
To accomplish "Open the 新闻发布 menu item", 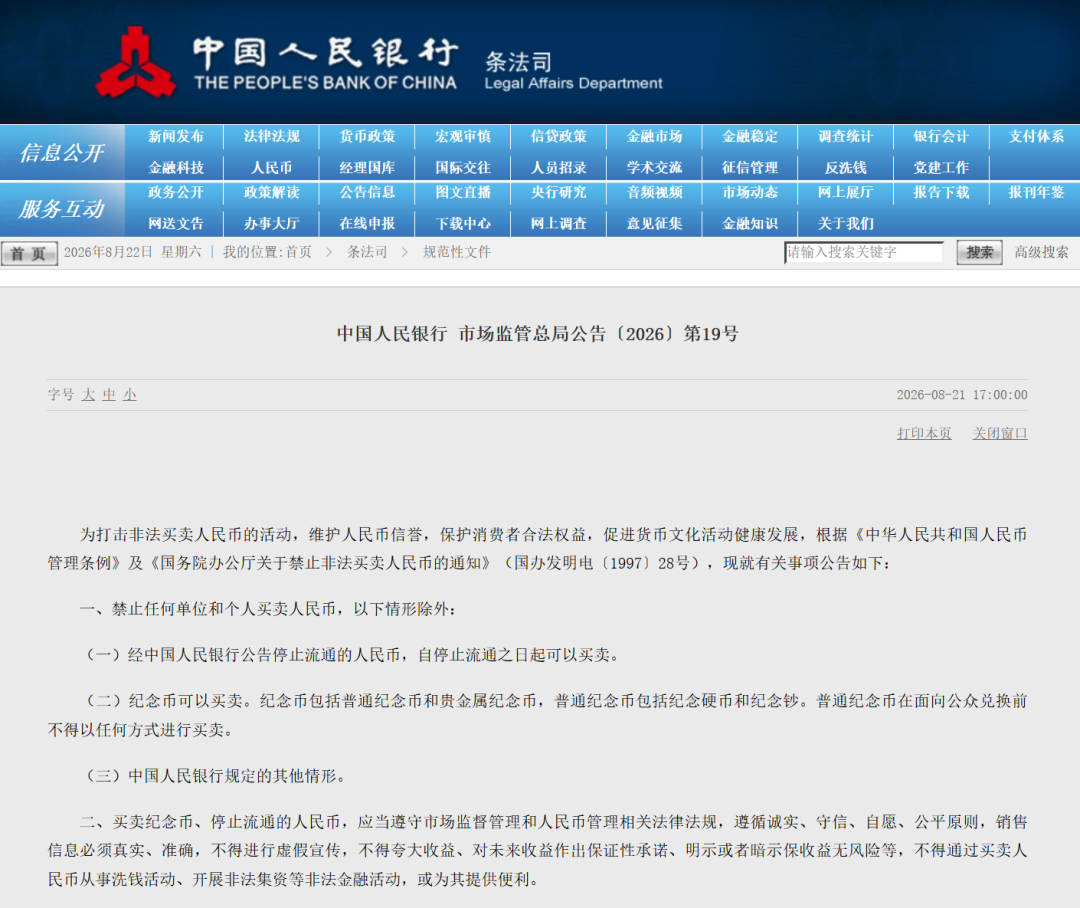I will 176,136.
